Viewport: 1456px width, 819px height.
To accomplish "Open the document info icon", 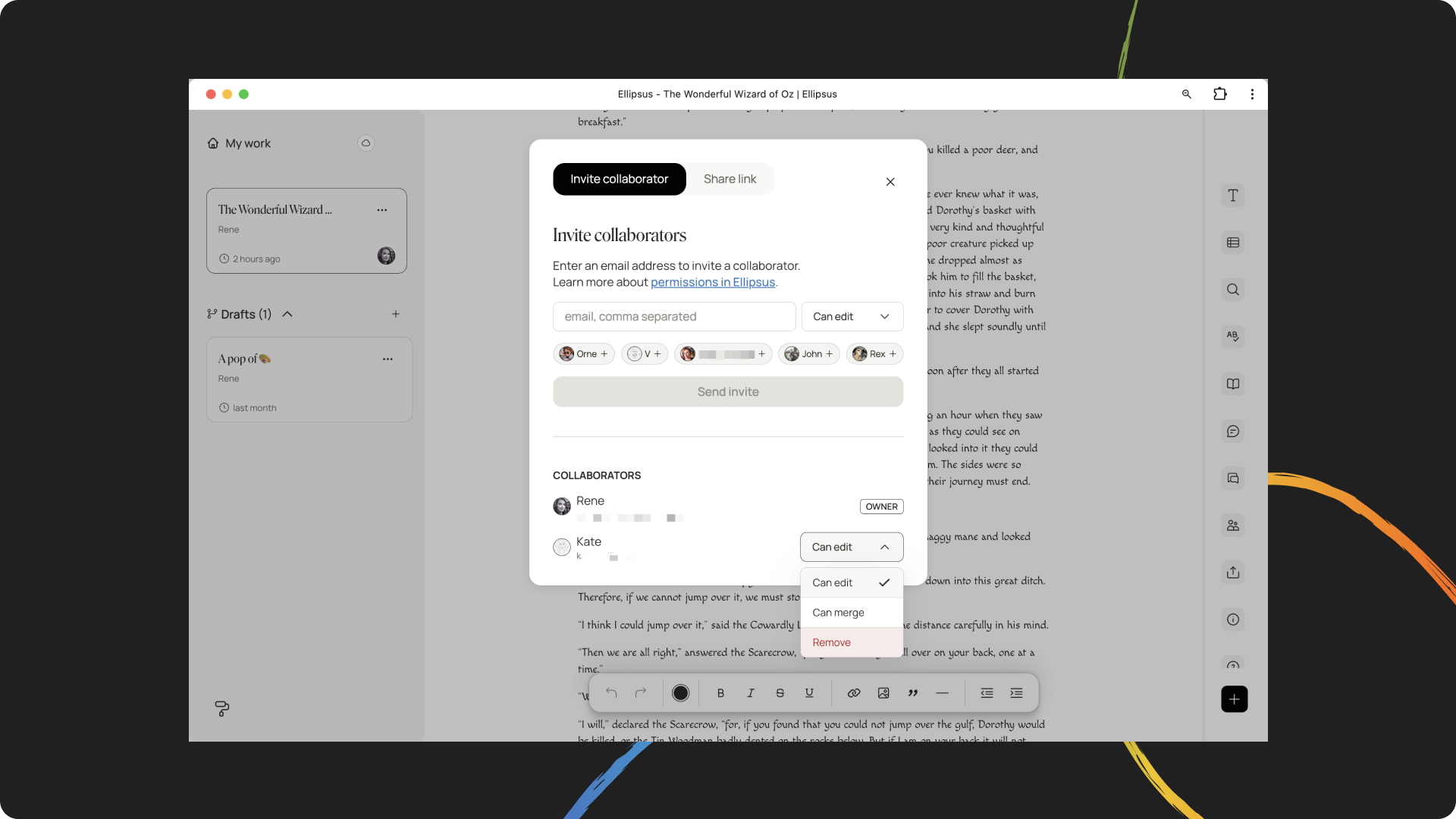I will tap(1233, 620).
